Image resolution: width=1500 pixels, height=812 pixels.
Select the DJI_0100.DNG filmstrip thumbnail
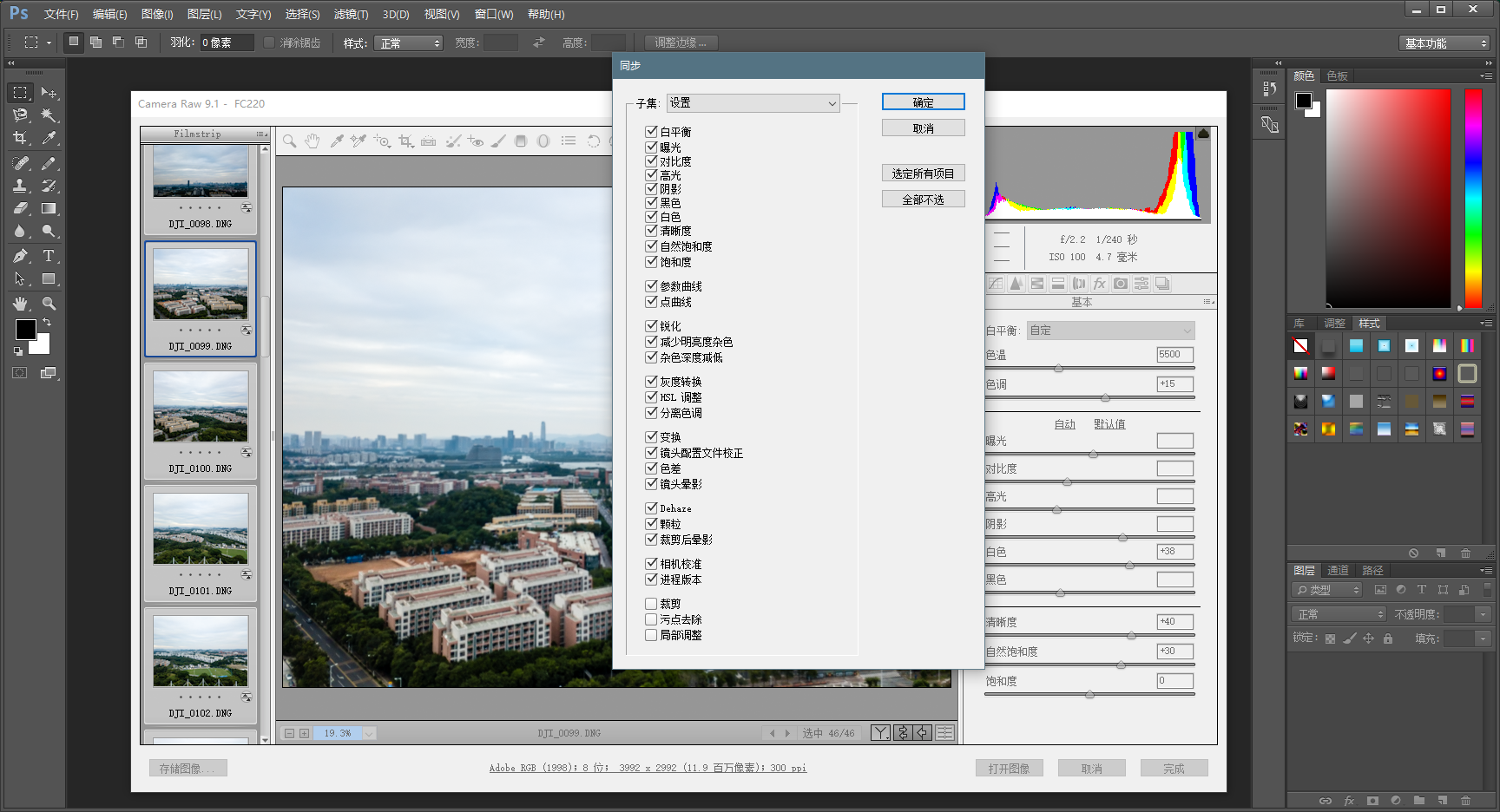[x=201, y=408]
